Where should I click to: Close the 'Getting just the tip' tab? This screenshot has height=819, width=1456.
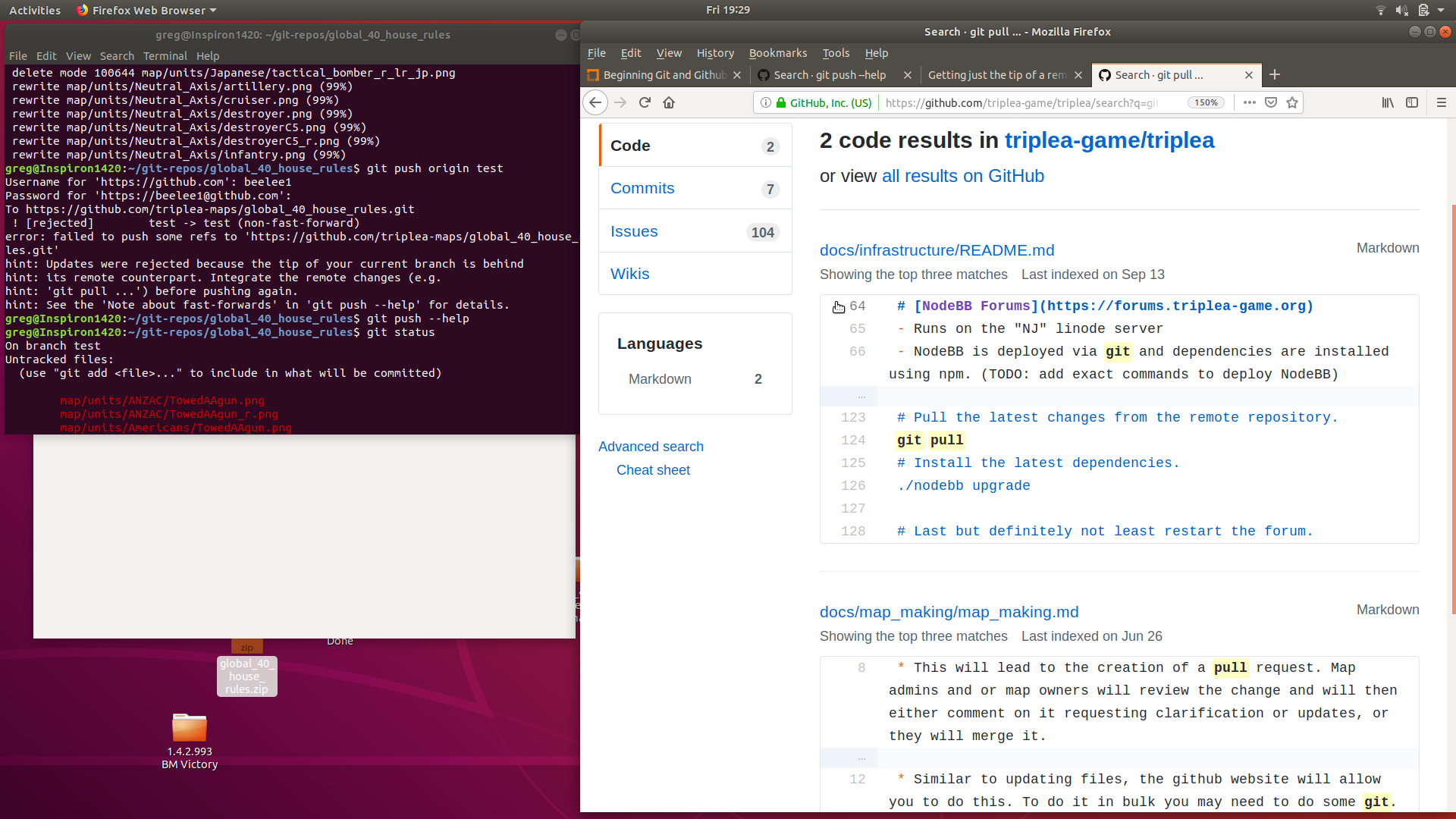(1078, 75)
